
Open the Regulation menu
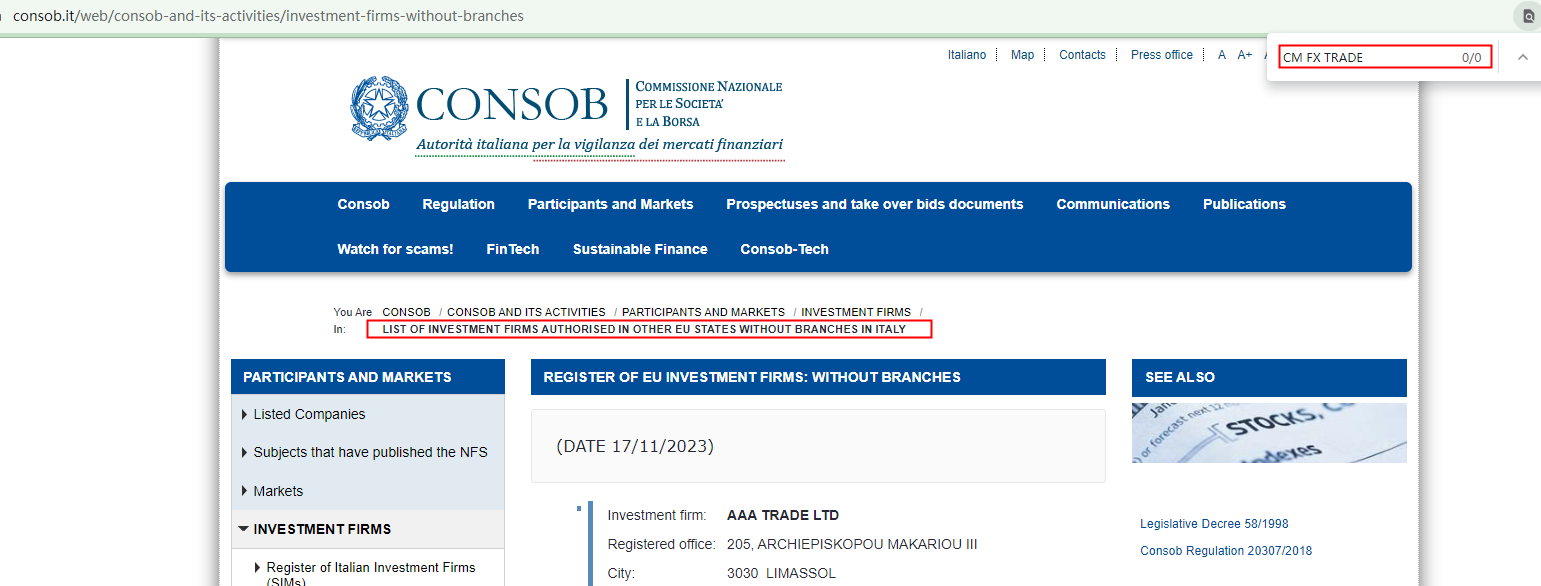[x=458, y=204]
